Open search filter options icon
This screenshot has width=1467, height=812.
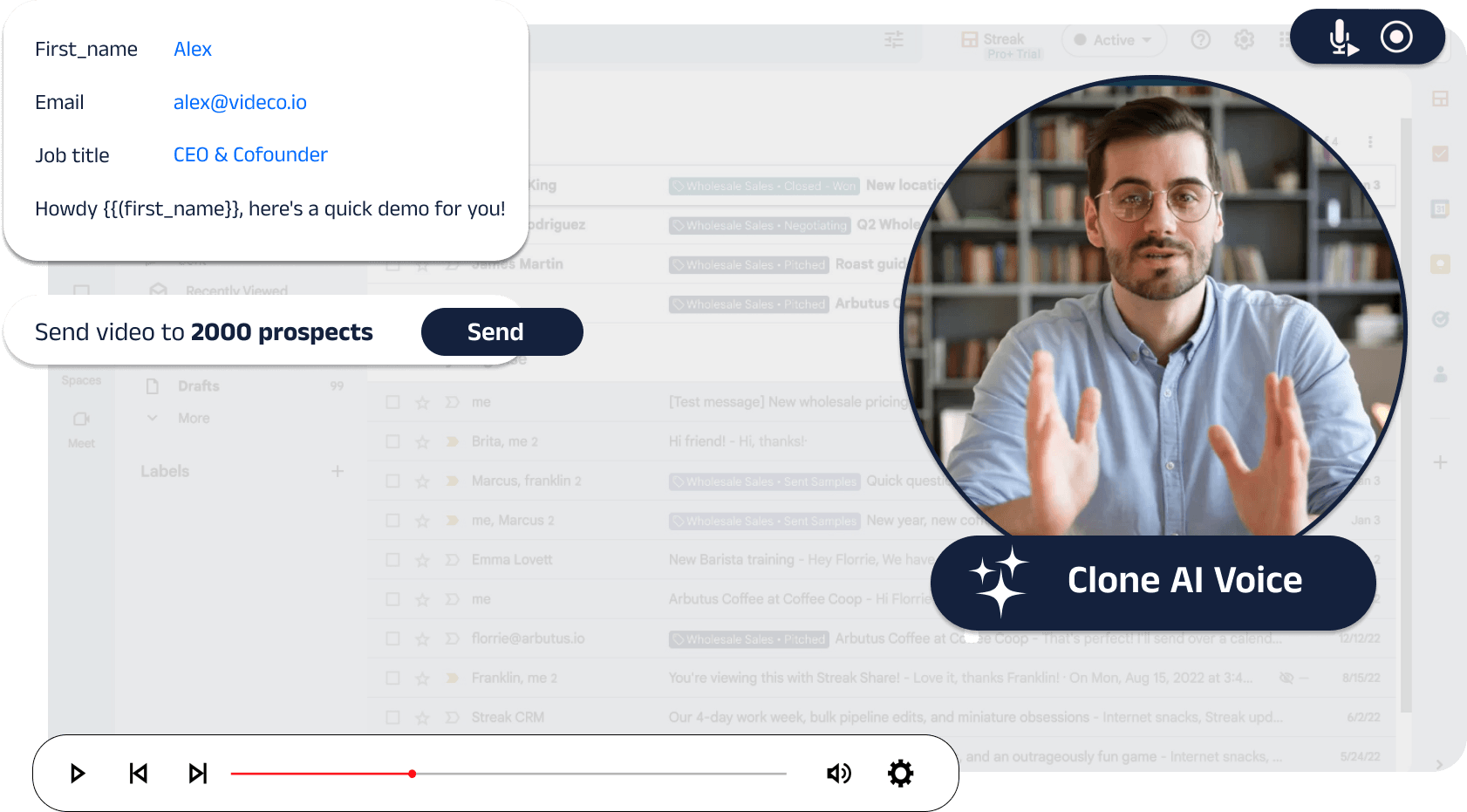[x=894, y=39]
